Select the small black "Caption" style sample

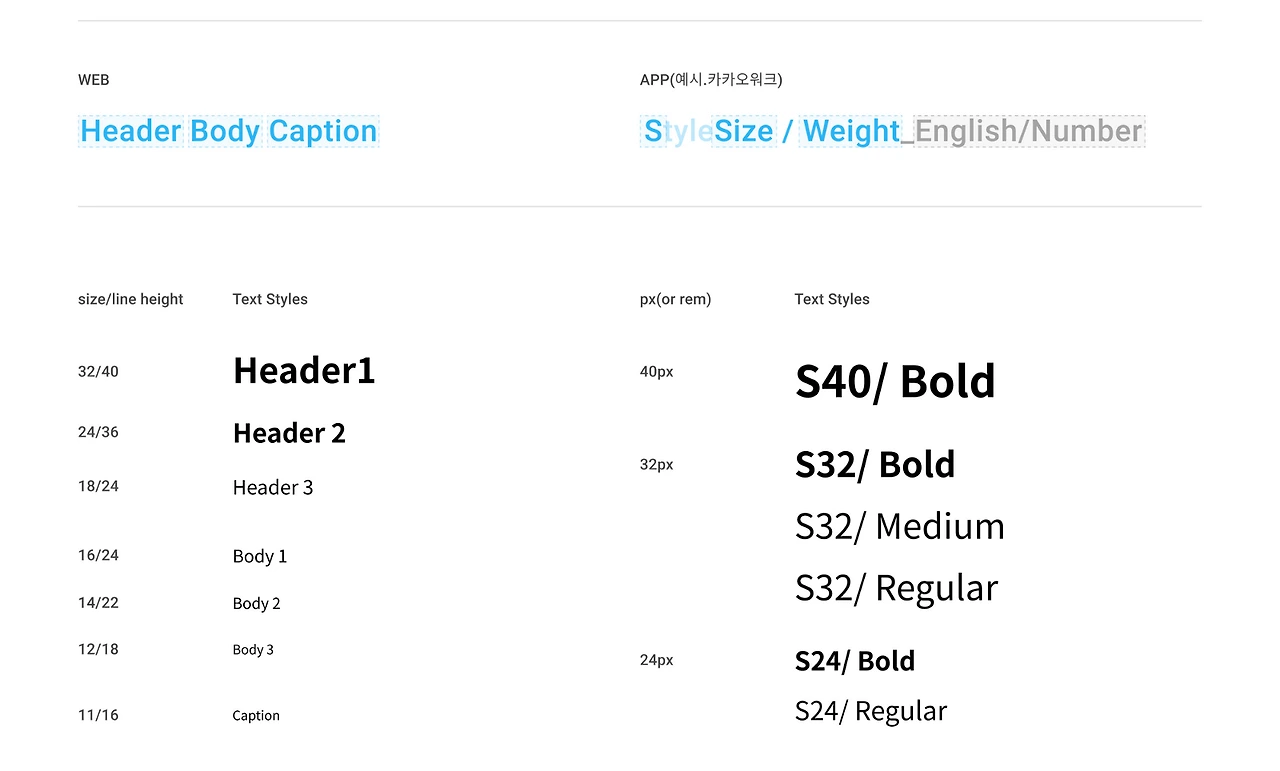click(x=256, y=716)
